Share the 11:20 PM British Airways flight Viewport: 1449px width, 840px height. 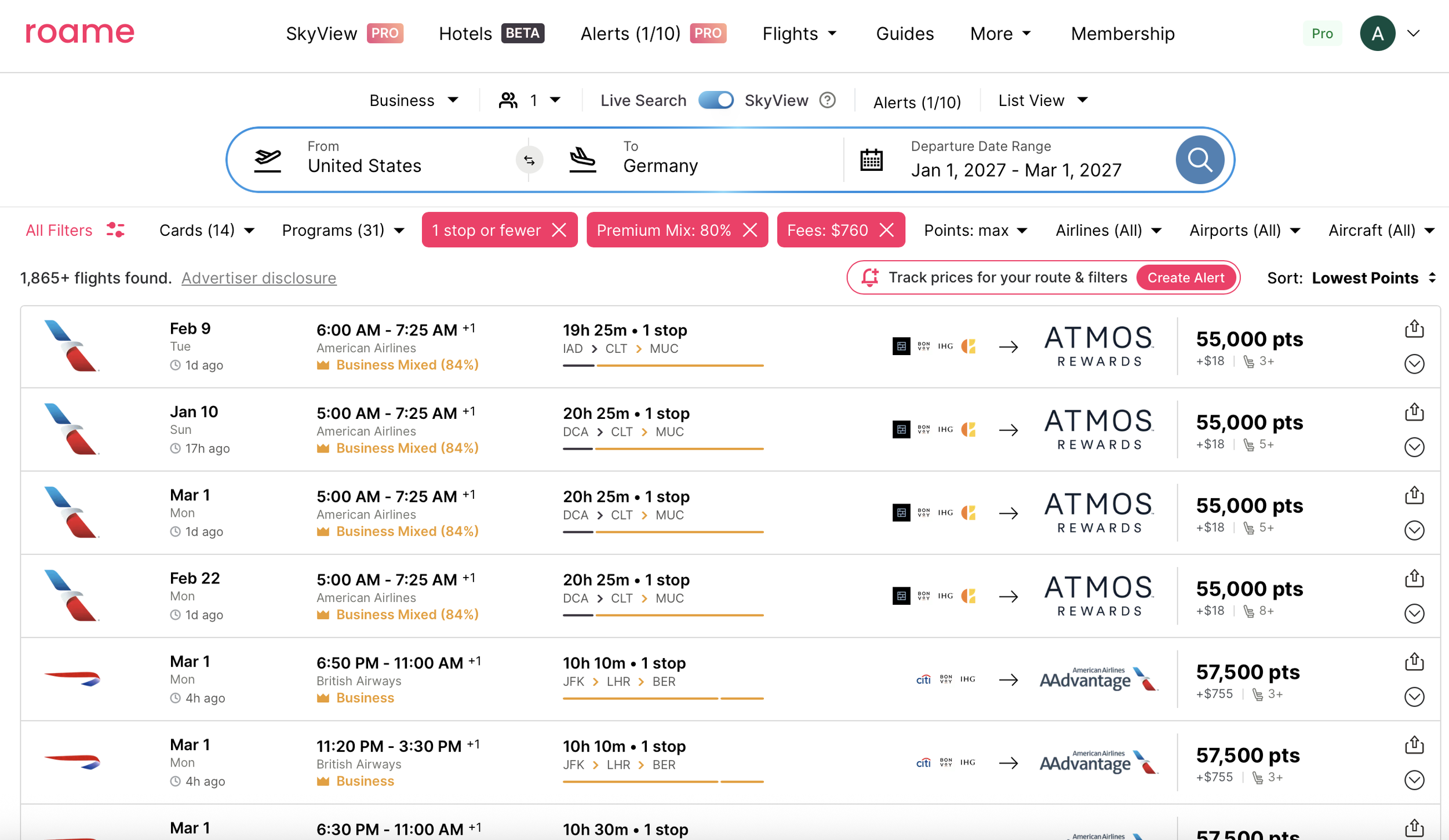1414,745
